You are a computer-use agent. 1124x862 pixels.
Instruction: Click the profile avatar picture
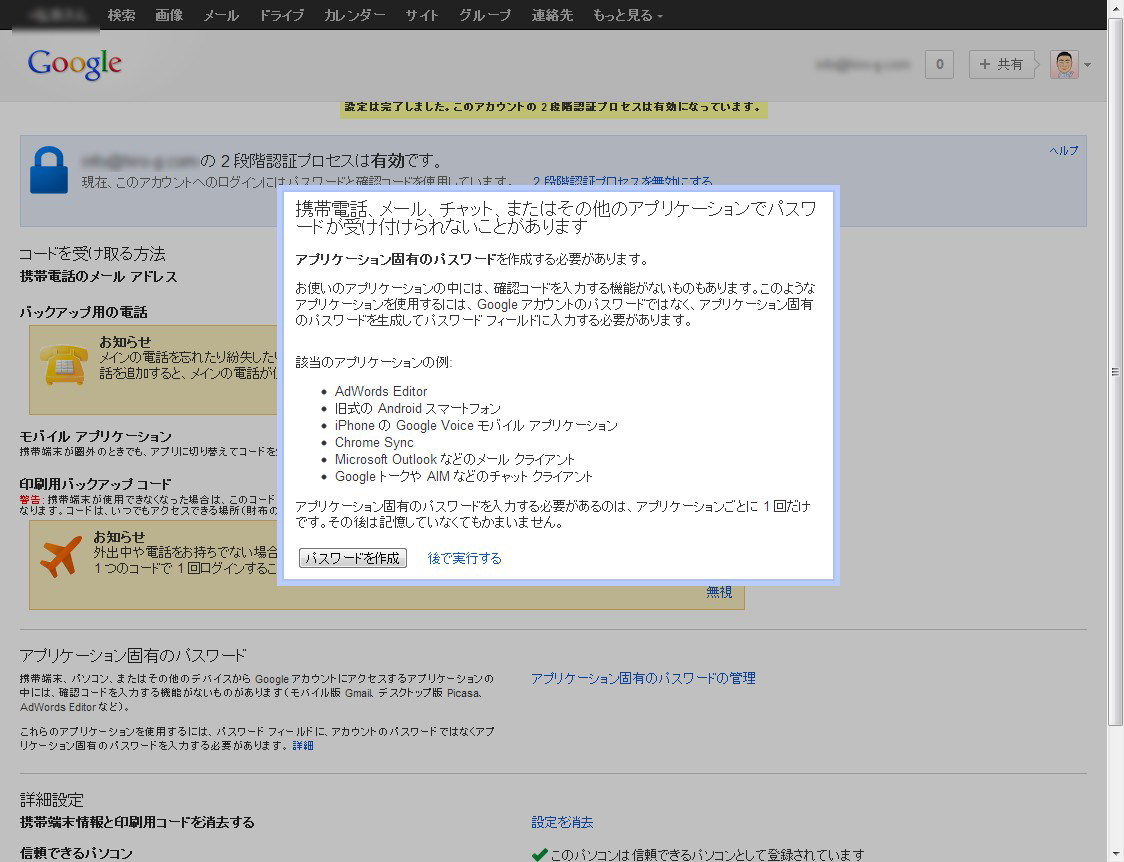(x=1064, y=64)
